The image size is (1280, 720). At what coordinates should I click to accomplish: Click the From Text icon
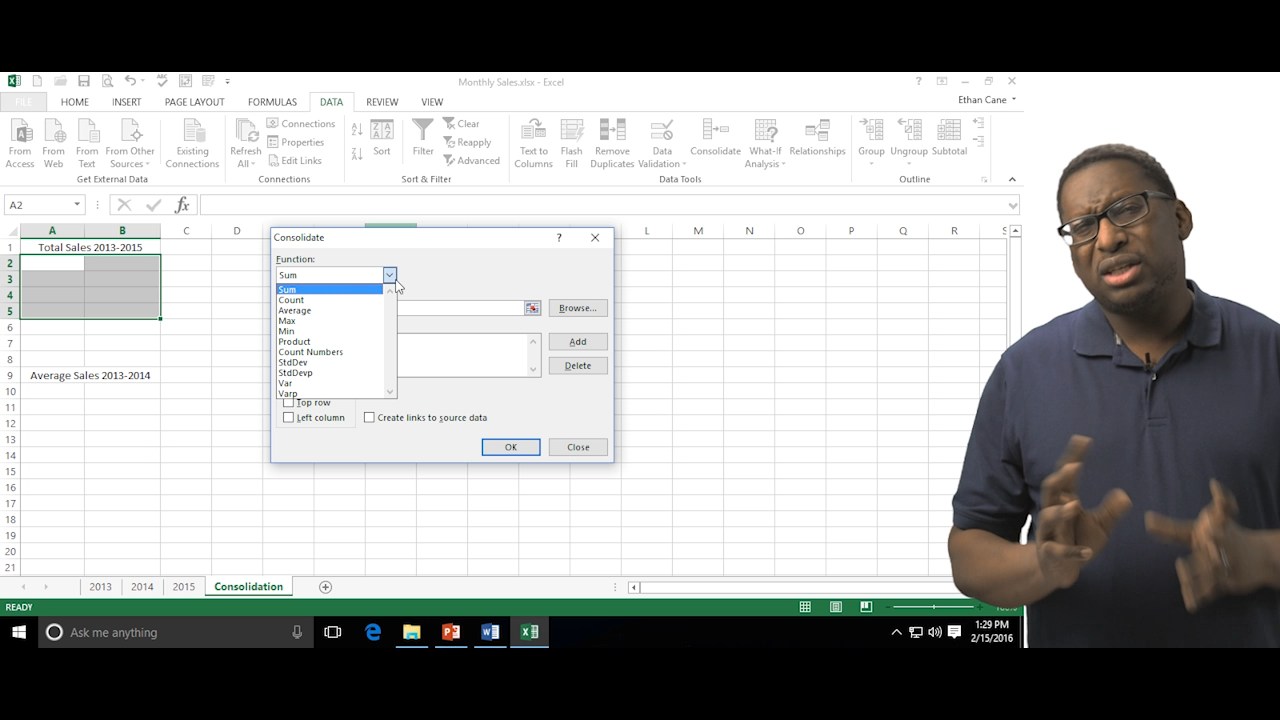pos(87,143)
